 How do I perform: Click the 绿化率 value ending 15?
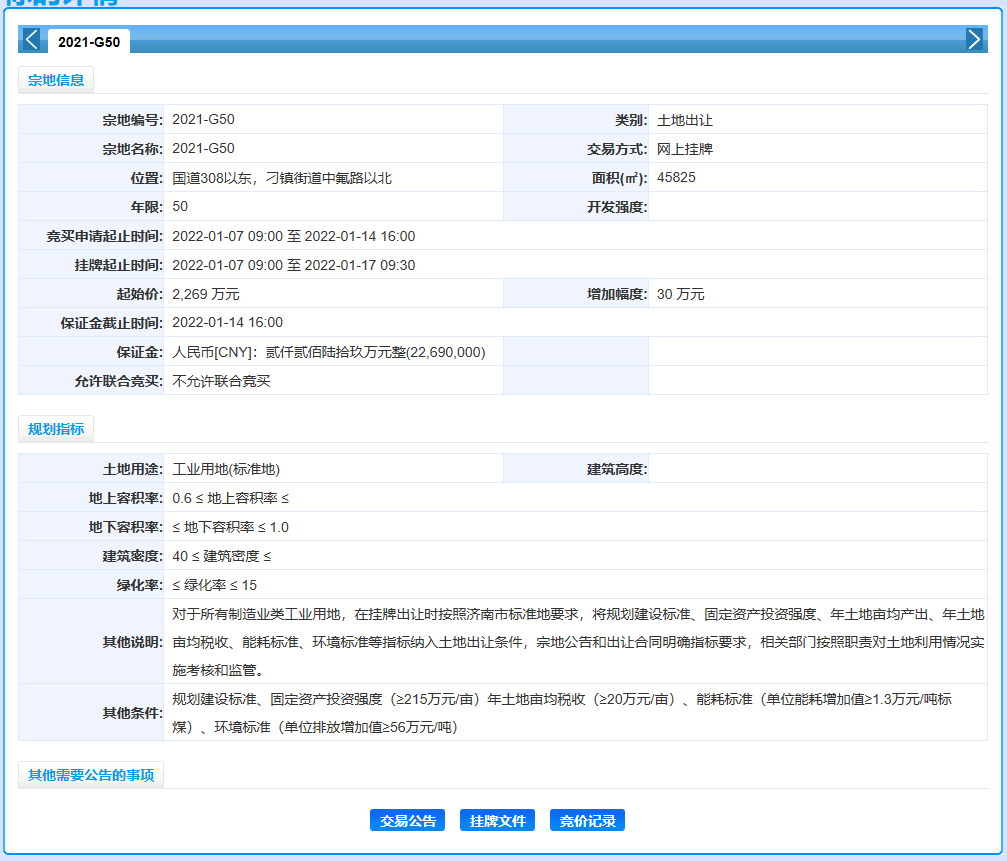(215, 585)
